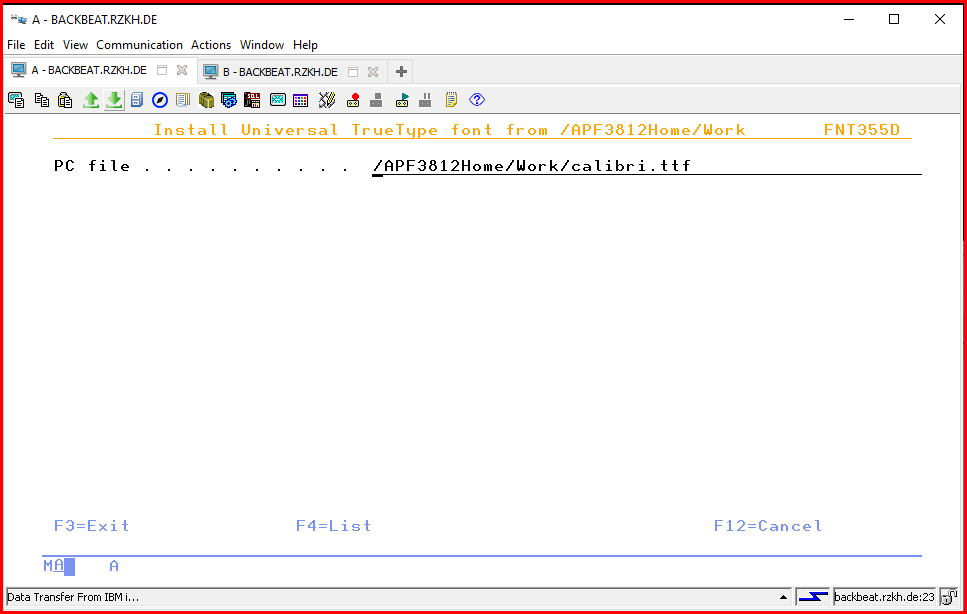Click the PC file input field

point(647,166)
